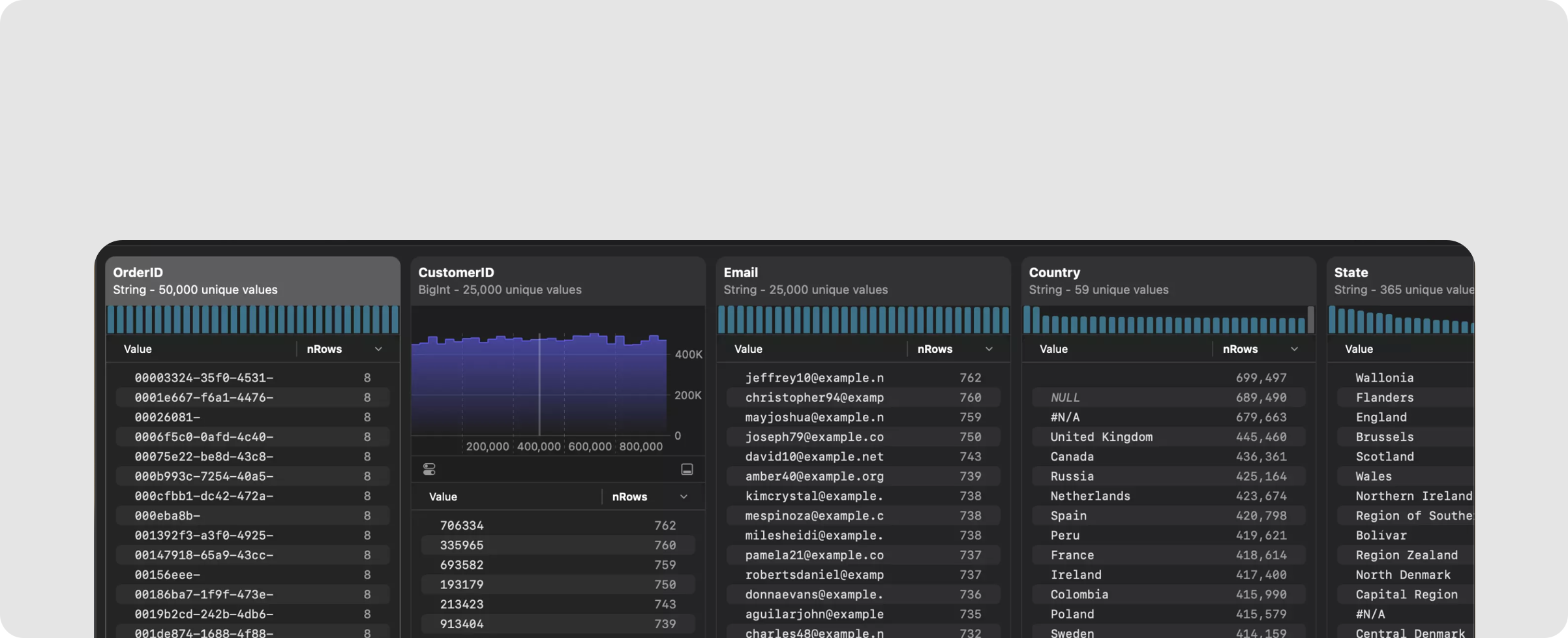Select CustomerID value 693582
This screenshot has height=638, width=1568.
click(x=558, y=565)
